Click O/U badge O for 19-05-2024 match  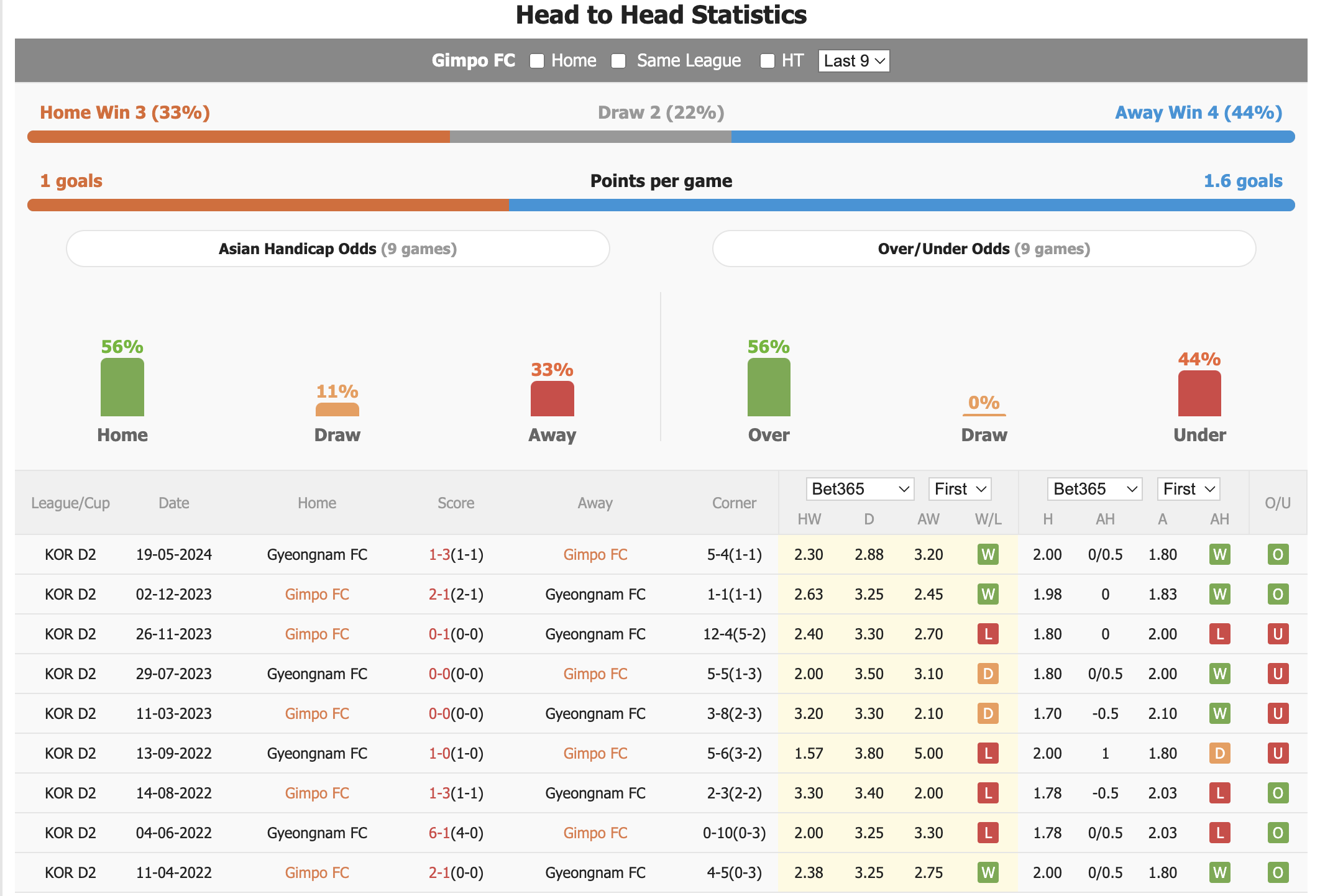tap(1278, 554)
